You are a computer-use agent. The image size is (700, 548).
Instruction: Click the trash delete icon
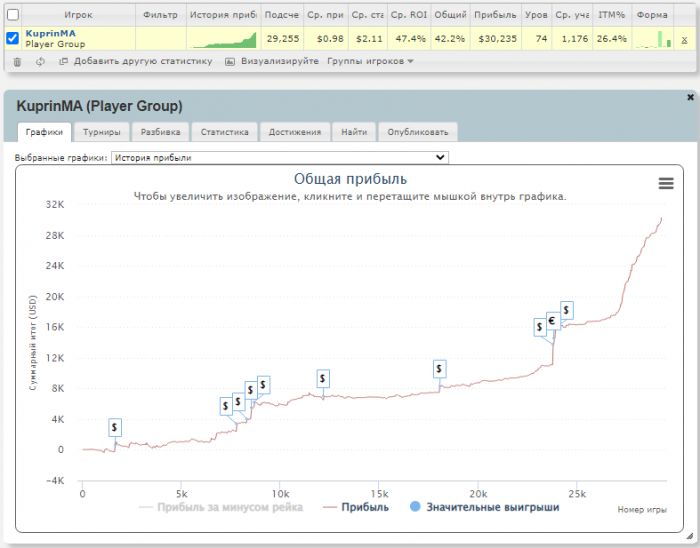17,62
